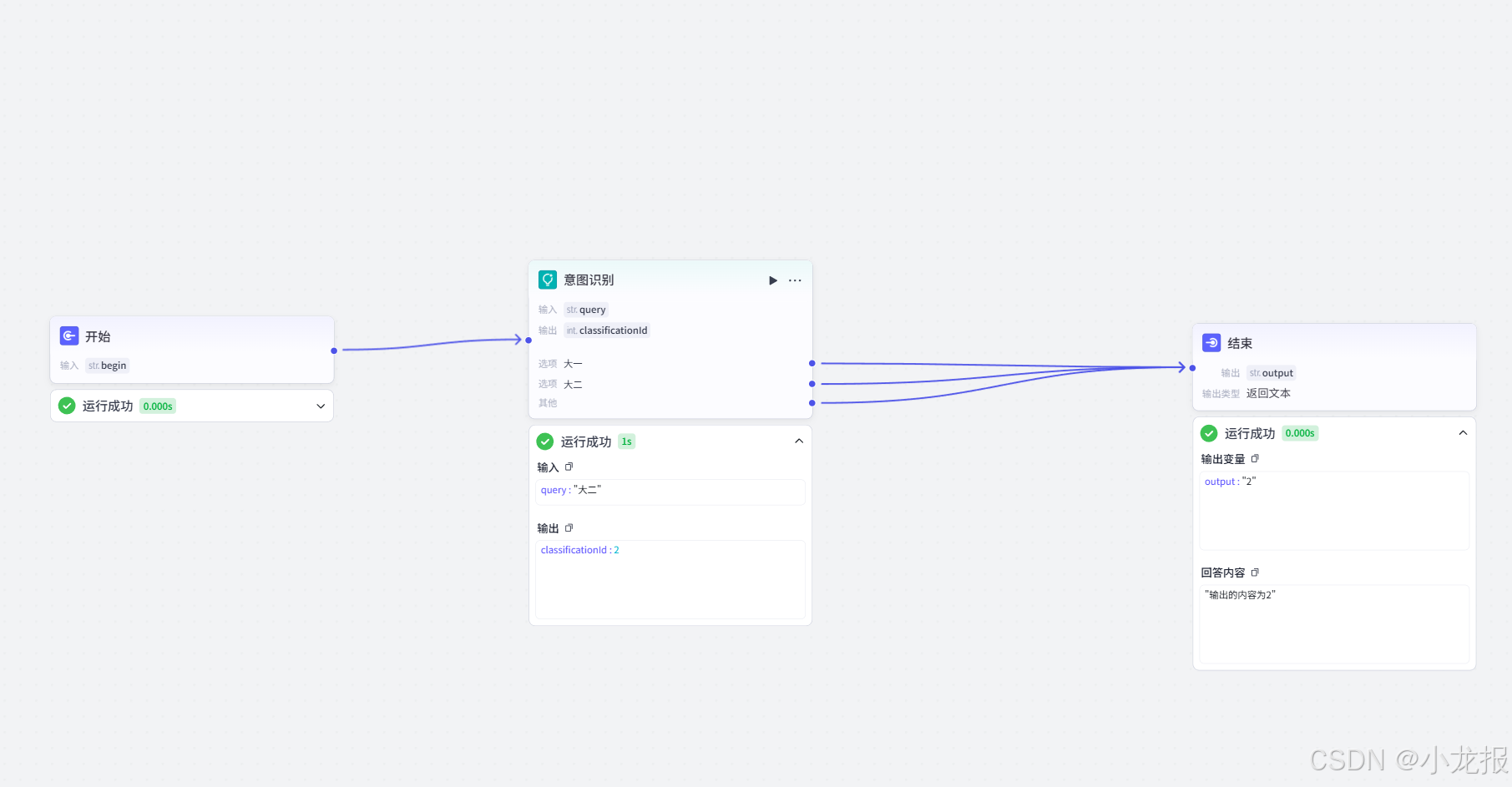Click the str output variable tag

click(x=1272, y=373)
